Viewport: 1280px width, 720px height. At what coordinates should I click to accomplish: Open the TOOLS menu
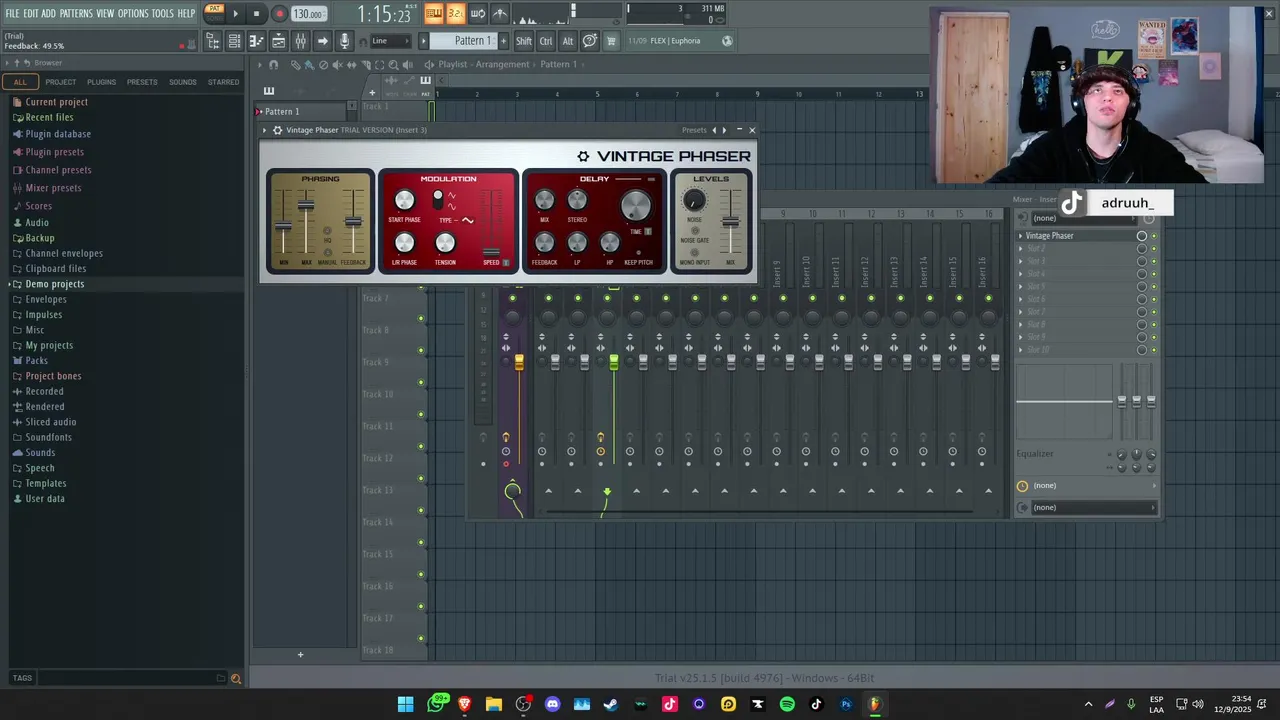162,13
